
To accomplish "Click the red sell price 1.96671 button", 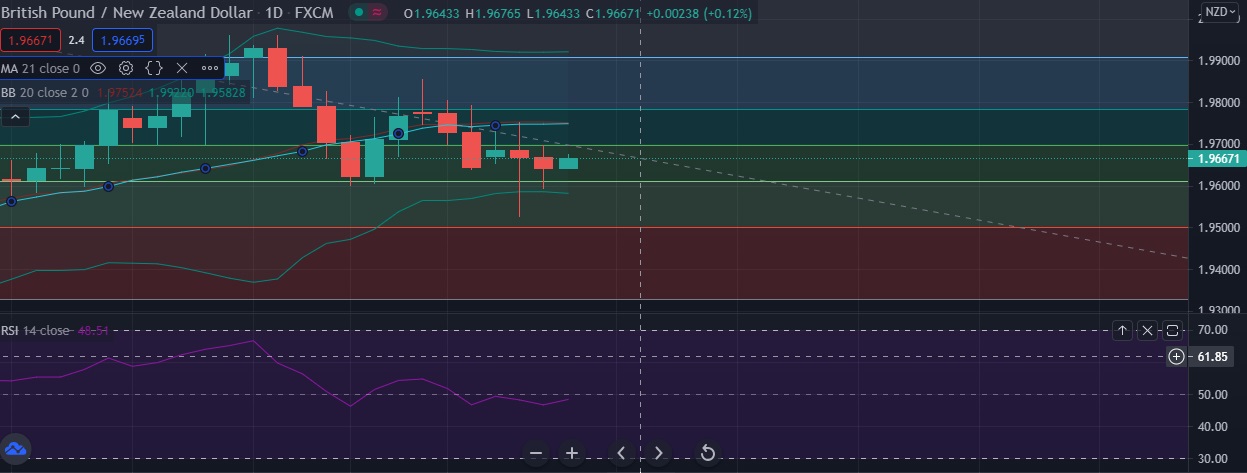I will (x=31, y=40).
